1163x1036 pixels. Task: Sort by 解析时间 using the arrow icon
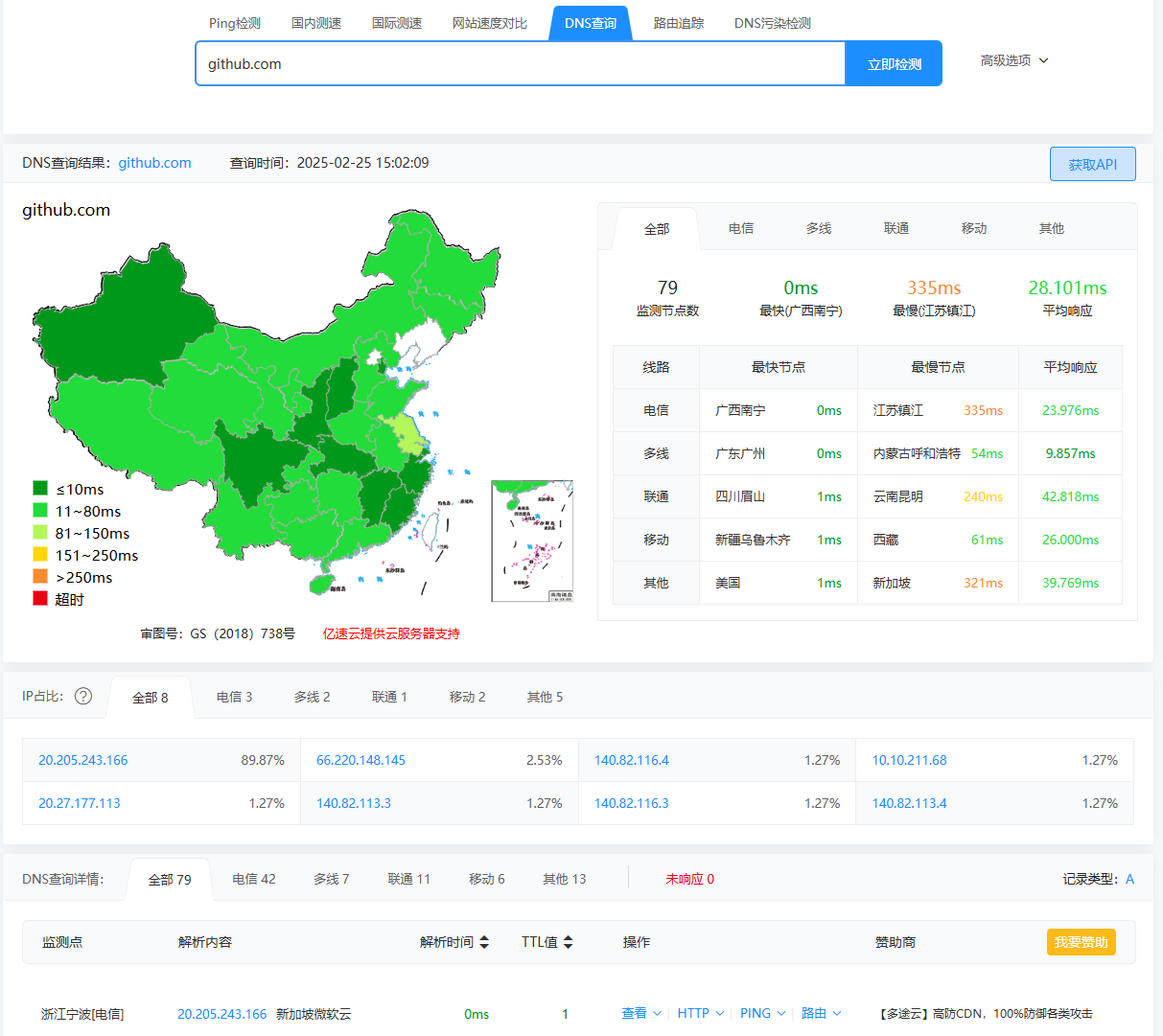click(484, 942)
